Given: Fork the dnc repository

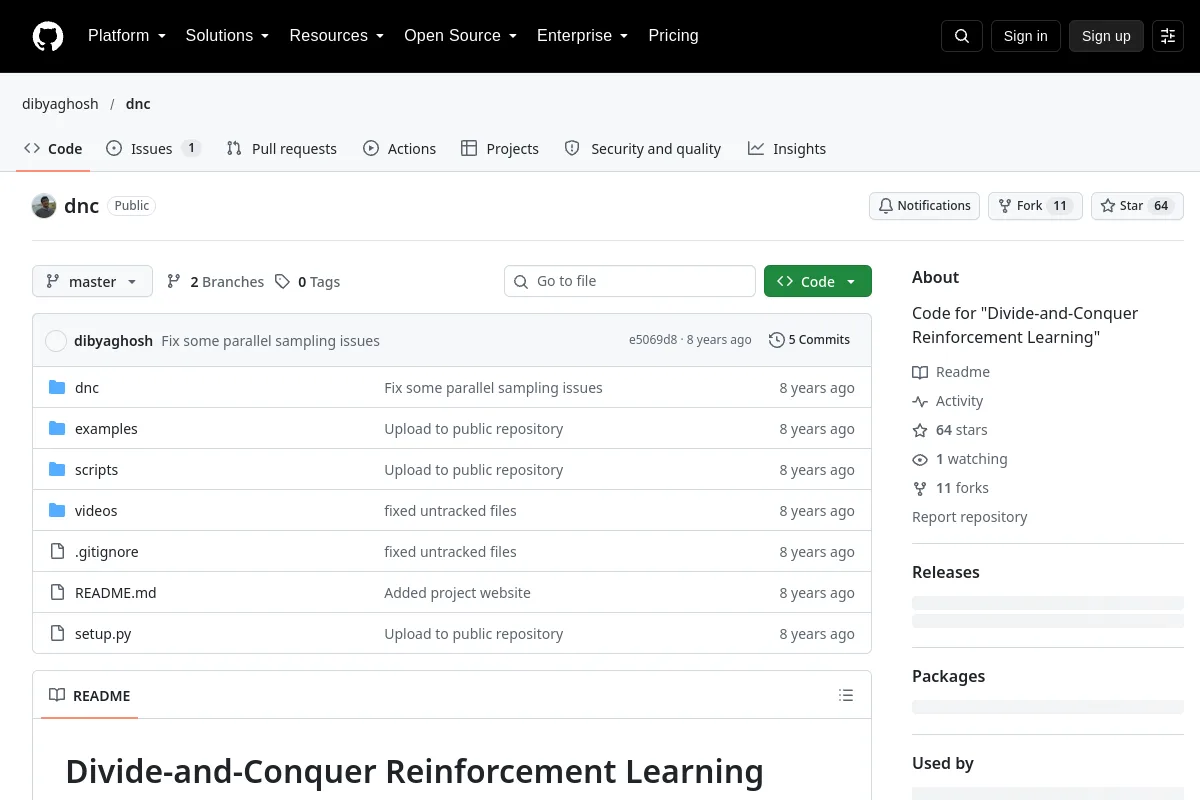Looking at the screenshot, I should coord(1035,206).
